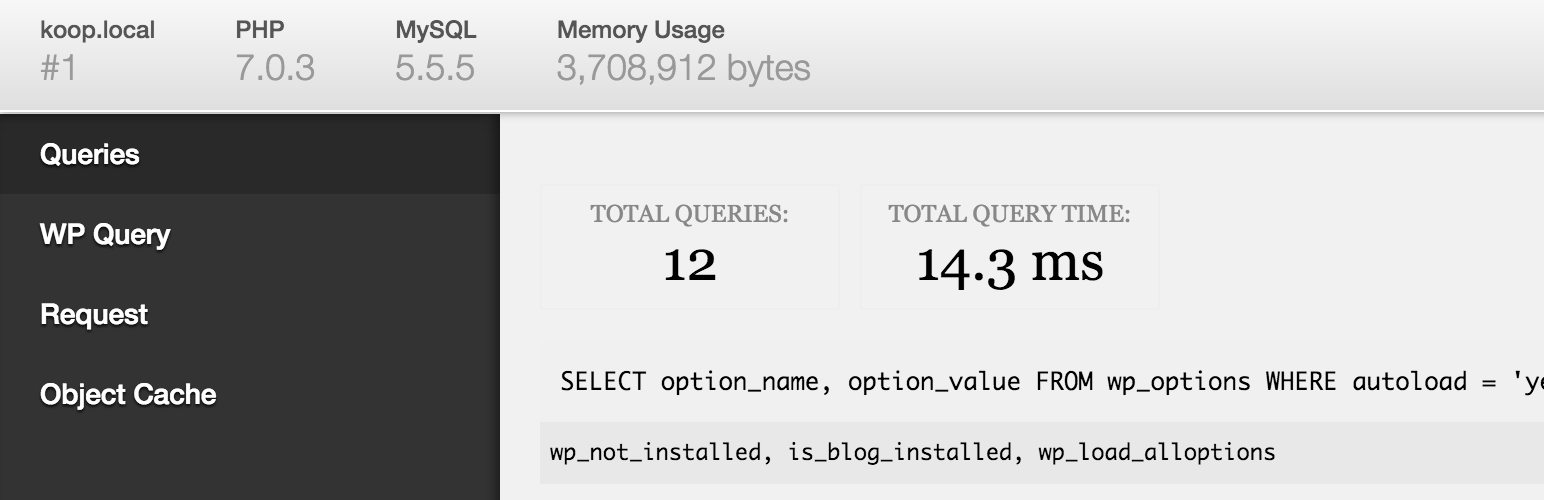Image resolution: width=1544 pixels, height=500 pixels.
Task: Open the Object Cache tab
Action: tap(128, 395)
